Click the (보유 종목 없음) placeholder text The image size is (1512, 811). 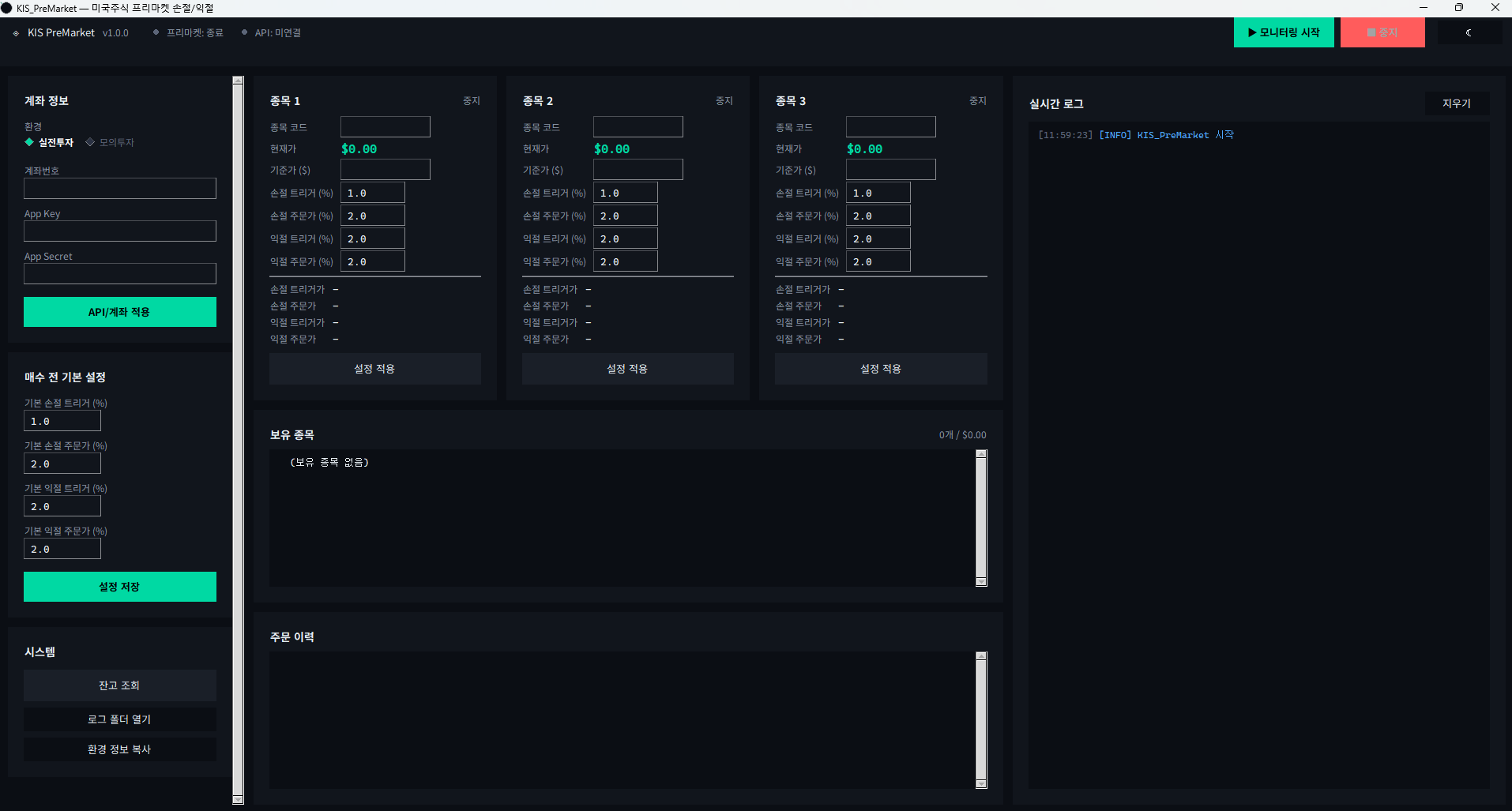tap(329, 462)
